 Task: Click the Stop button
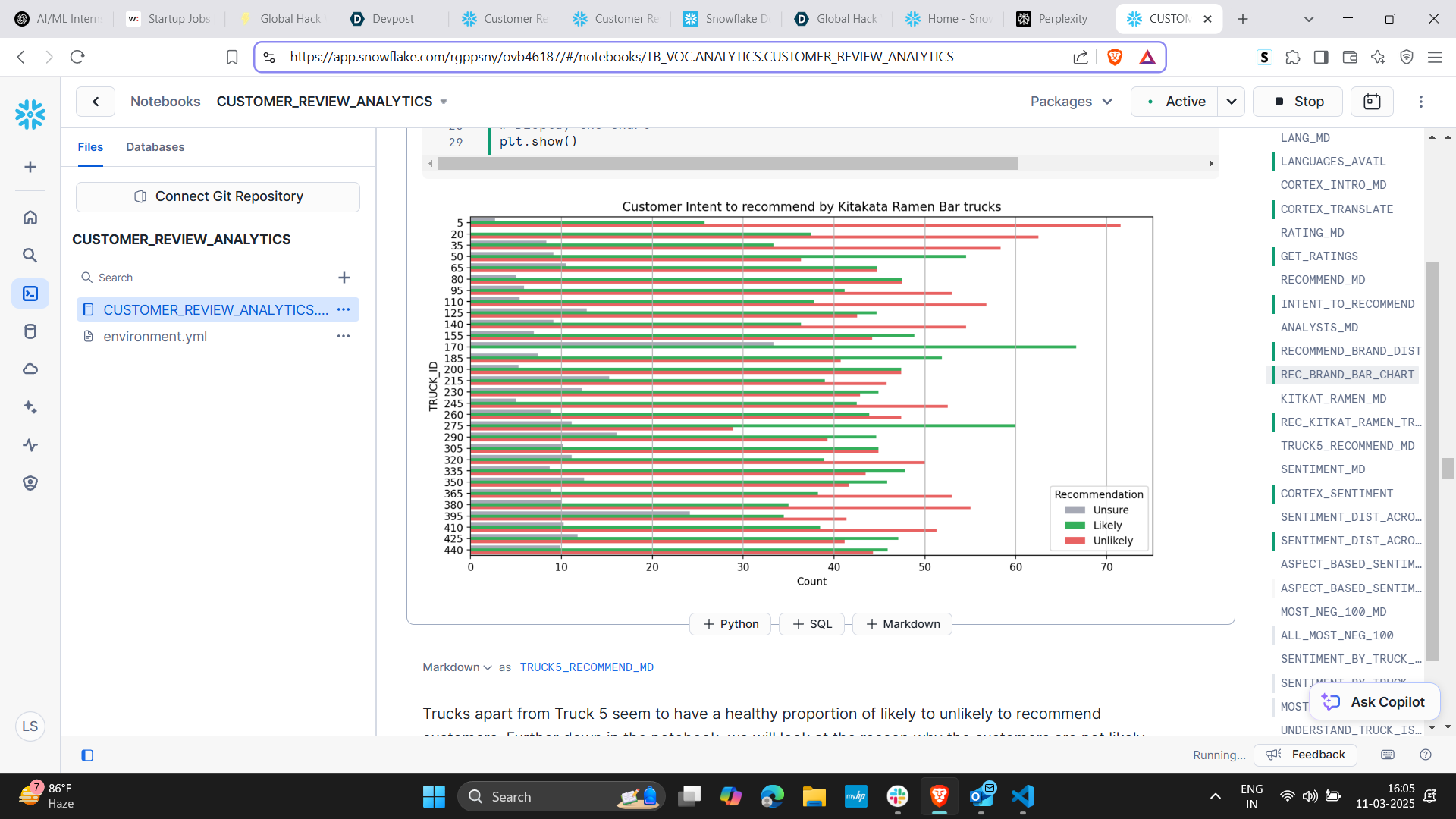(x=1298, y=102)
